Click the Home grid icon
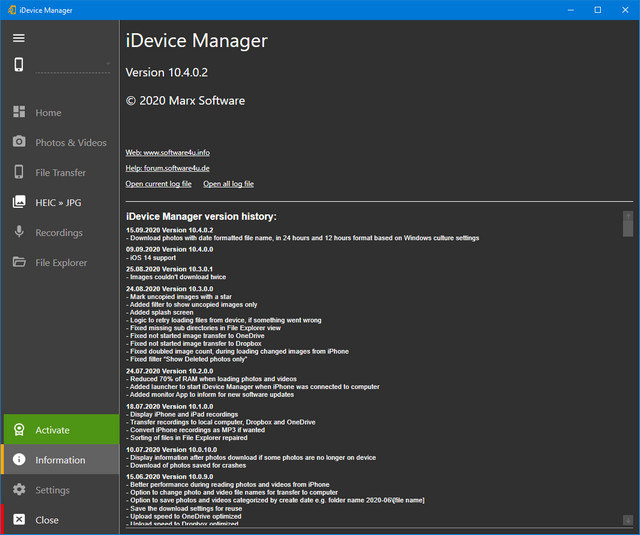Image resolution: width=640 pixels, height=535 pixels. [19, 113]
